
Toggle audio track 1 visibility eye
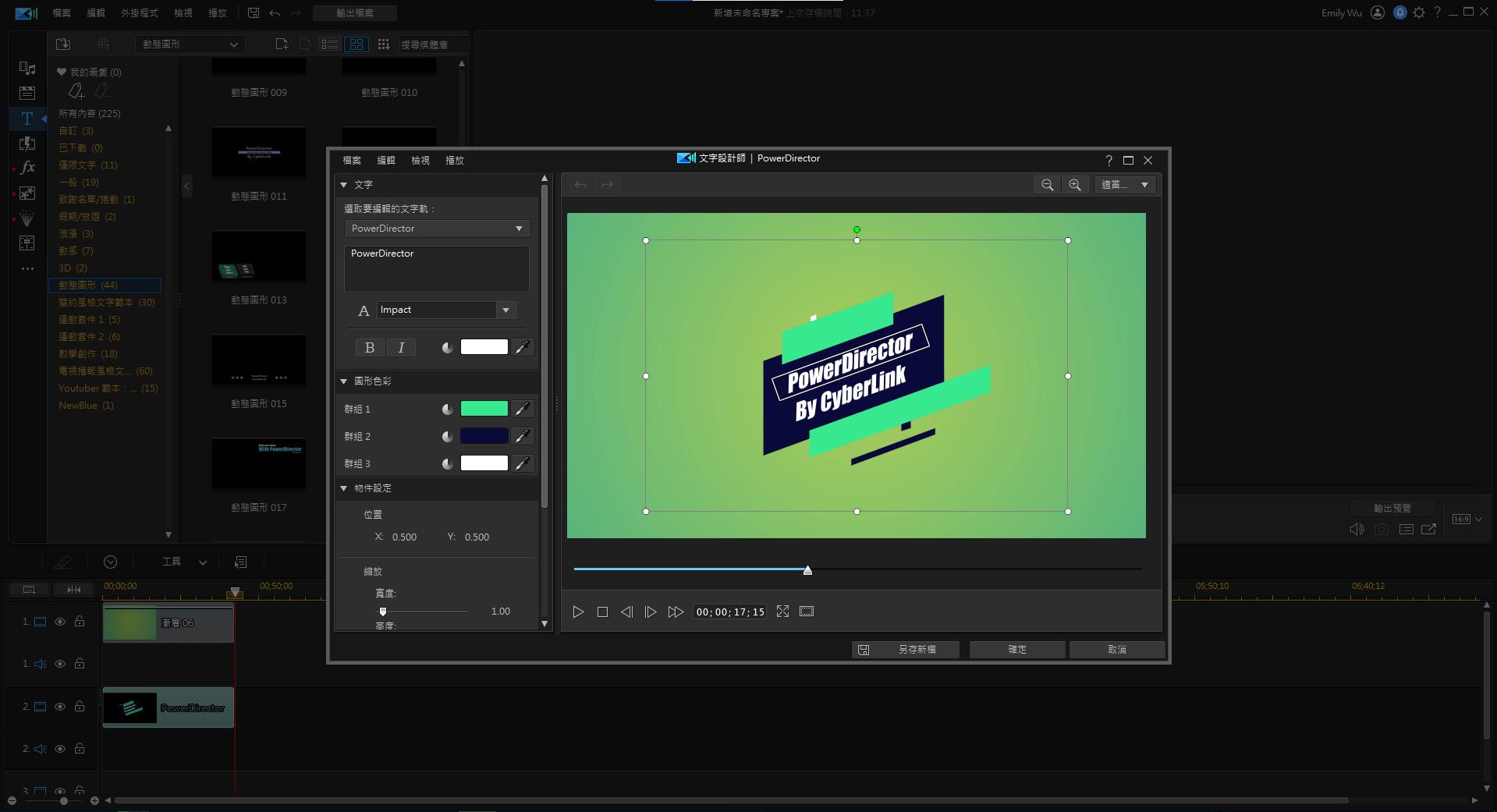coord(59,664)
